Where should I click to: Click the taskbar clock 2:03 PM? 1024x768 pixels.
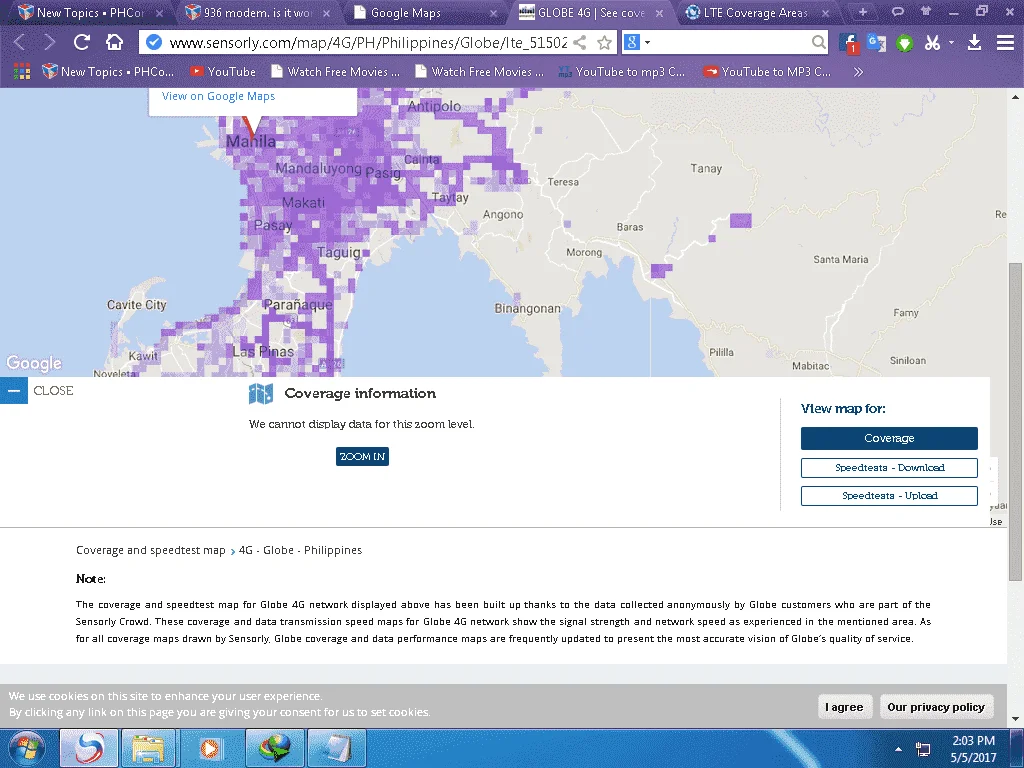click(x=973, y=741)
